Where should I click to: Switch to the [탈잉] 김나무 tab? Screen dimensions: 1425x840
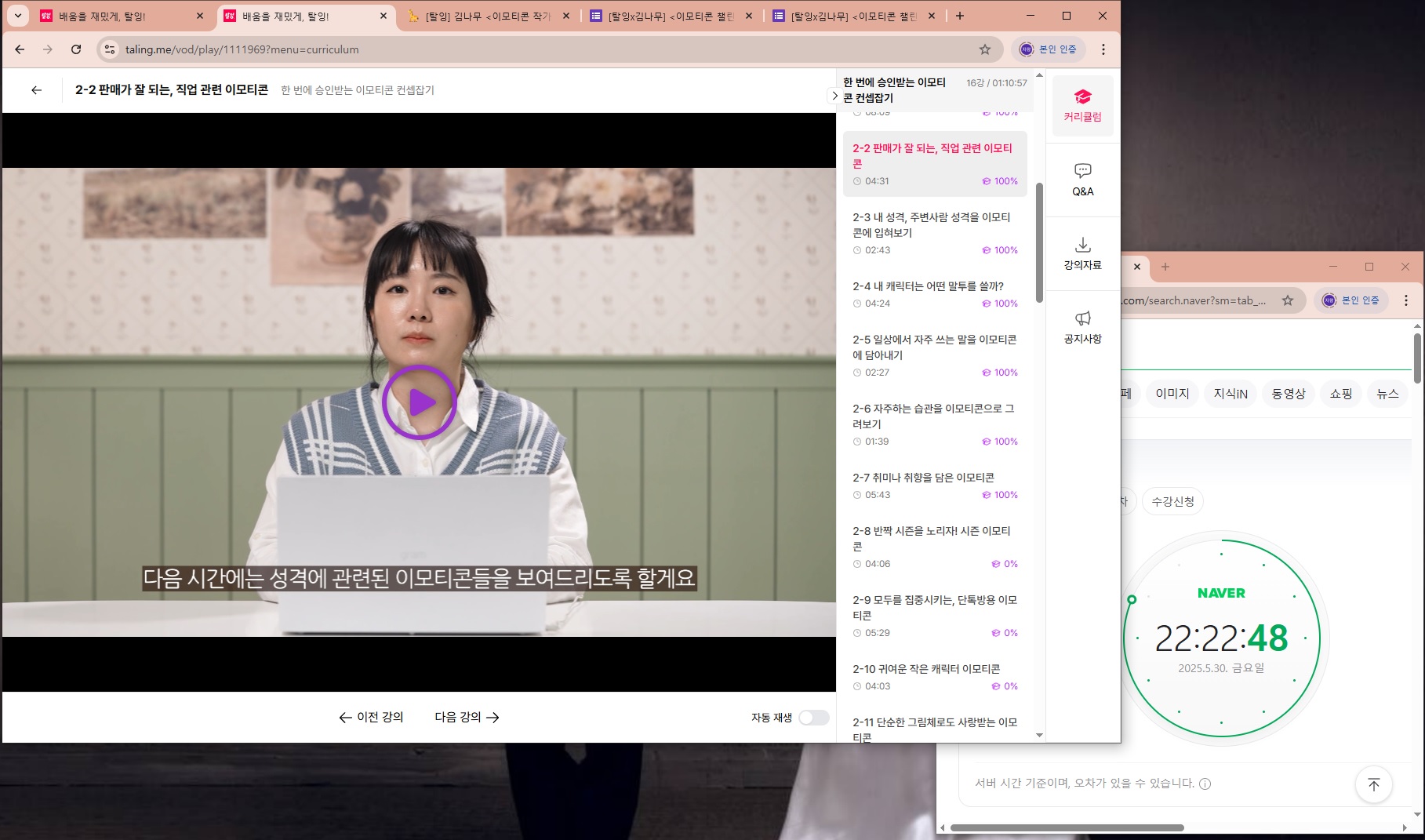click(488, 16)
